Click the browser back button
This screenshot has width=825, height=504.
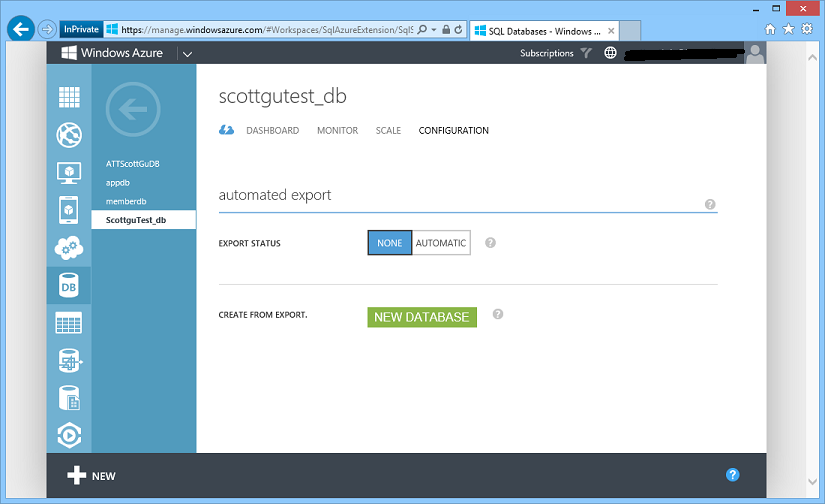[x=21, y=29]
